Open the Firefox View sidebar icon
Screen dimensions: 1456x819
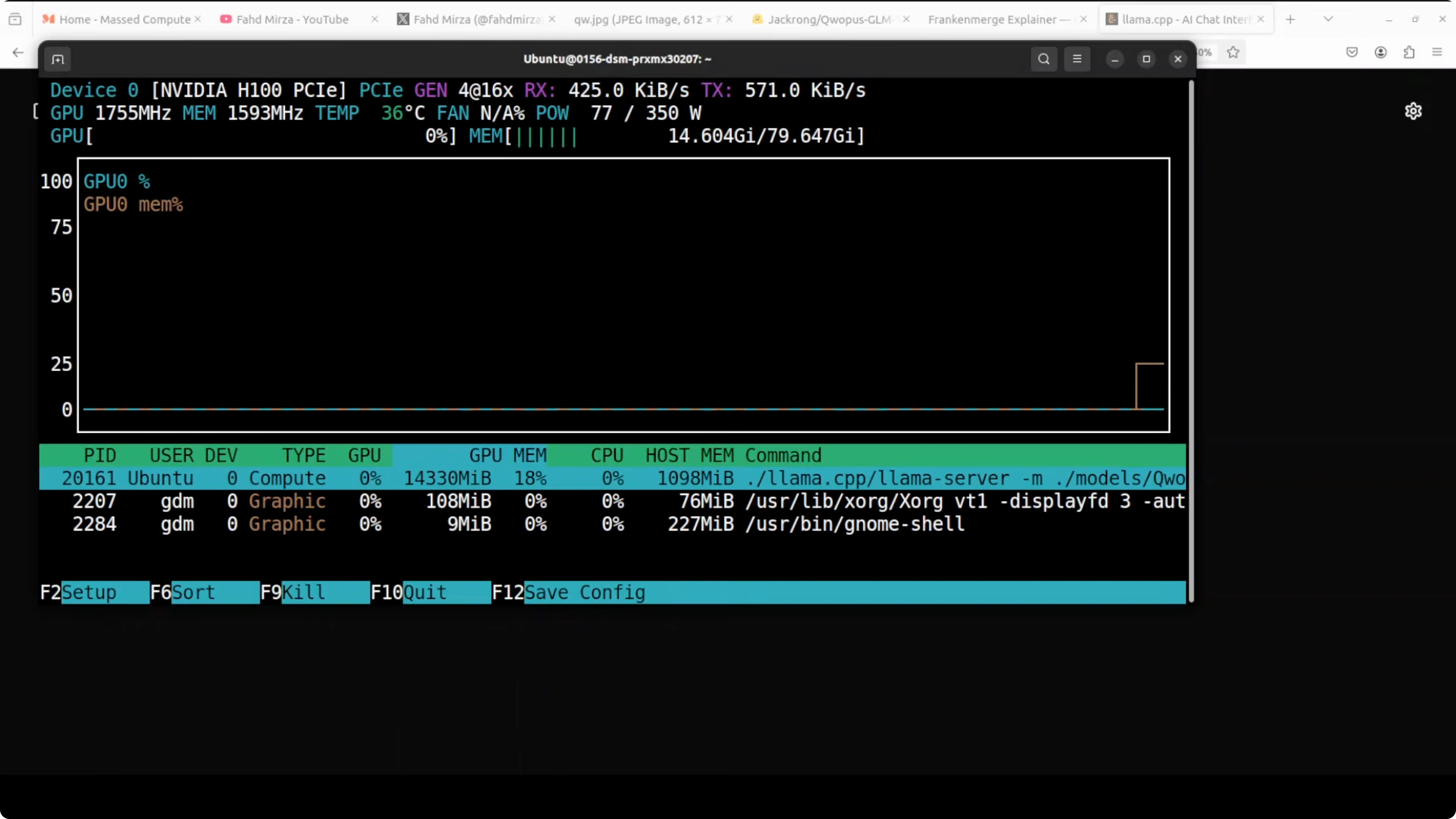15,19
